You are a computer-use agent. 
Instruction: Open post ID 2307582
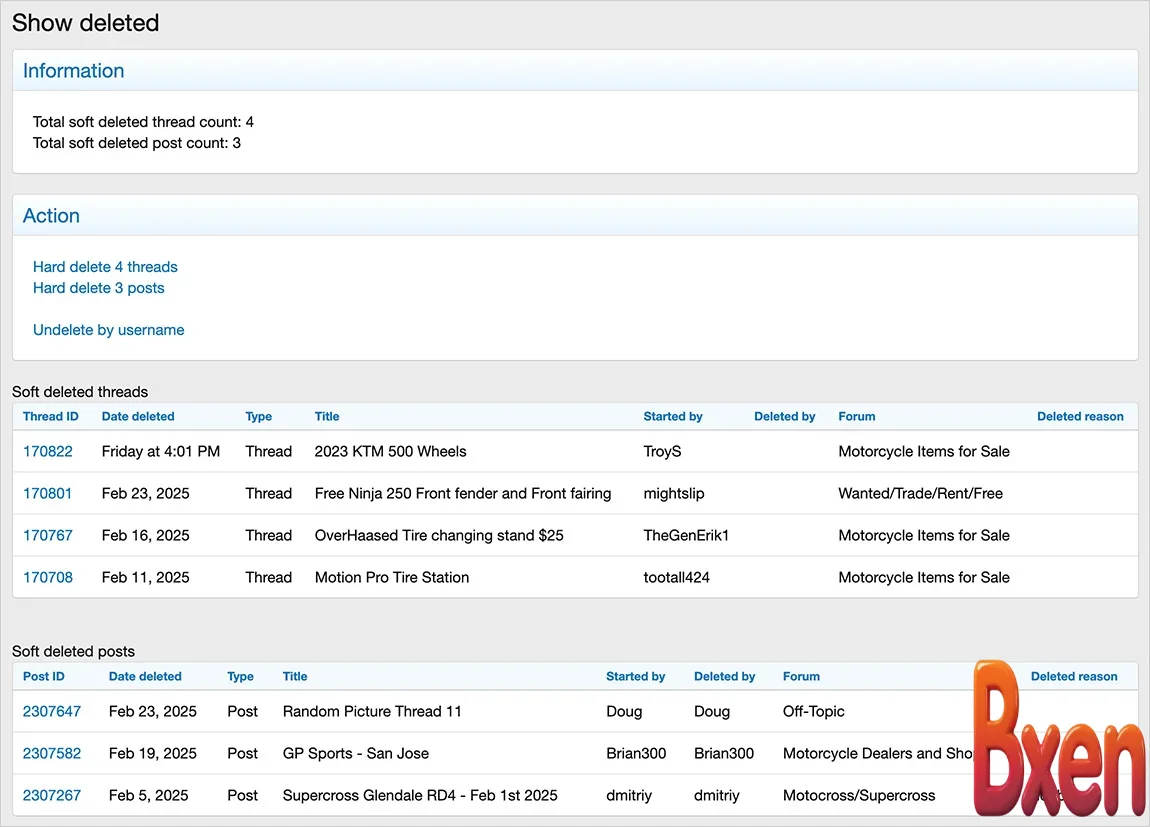52,753
